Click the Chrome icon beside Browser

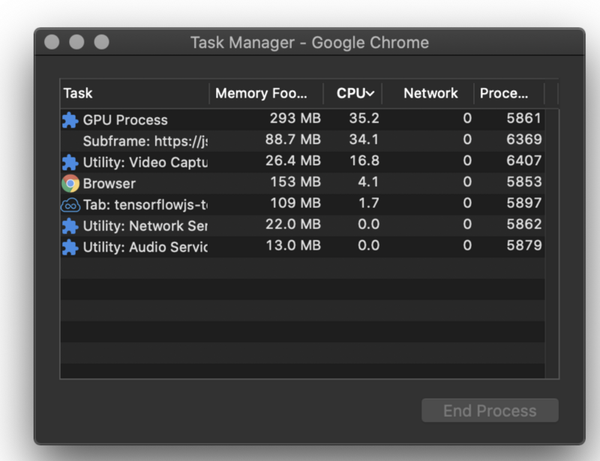click(x=70, y=183)
